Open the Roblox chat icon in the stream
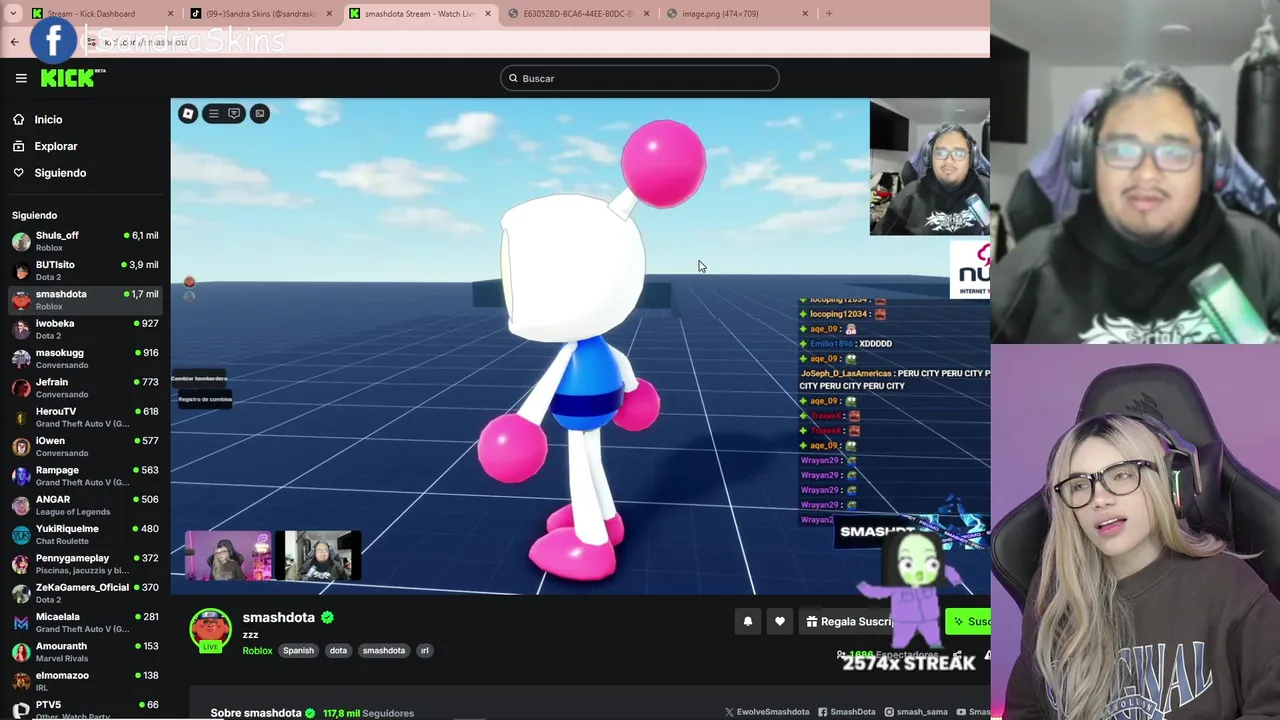 [234, 113]
